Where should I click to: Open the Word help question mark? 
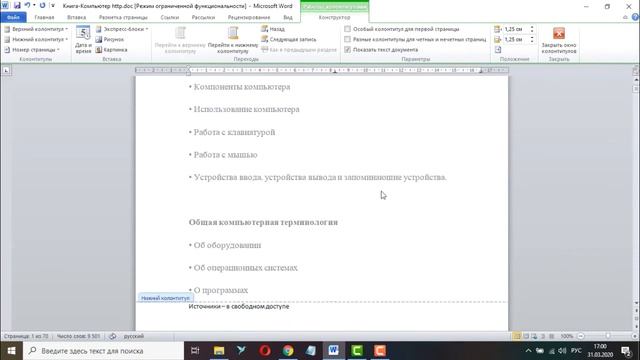(635, 17)
